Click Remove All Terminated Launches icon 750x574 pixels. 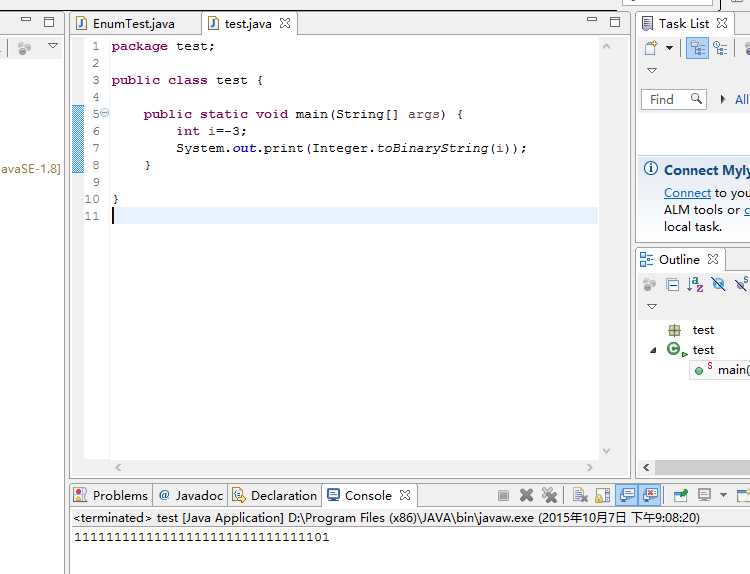point(550,496)
